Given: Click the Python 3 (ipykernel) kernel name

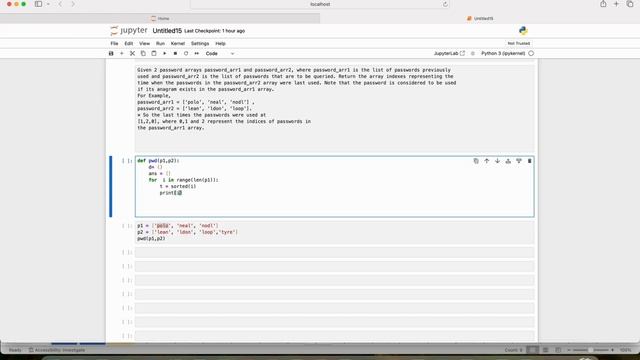Looking at the screenshot, I should coord(503,53).
